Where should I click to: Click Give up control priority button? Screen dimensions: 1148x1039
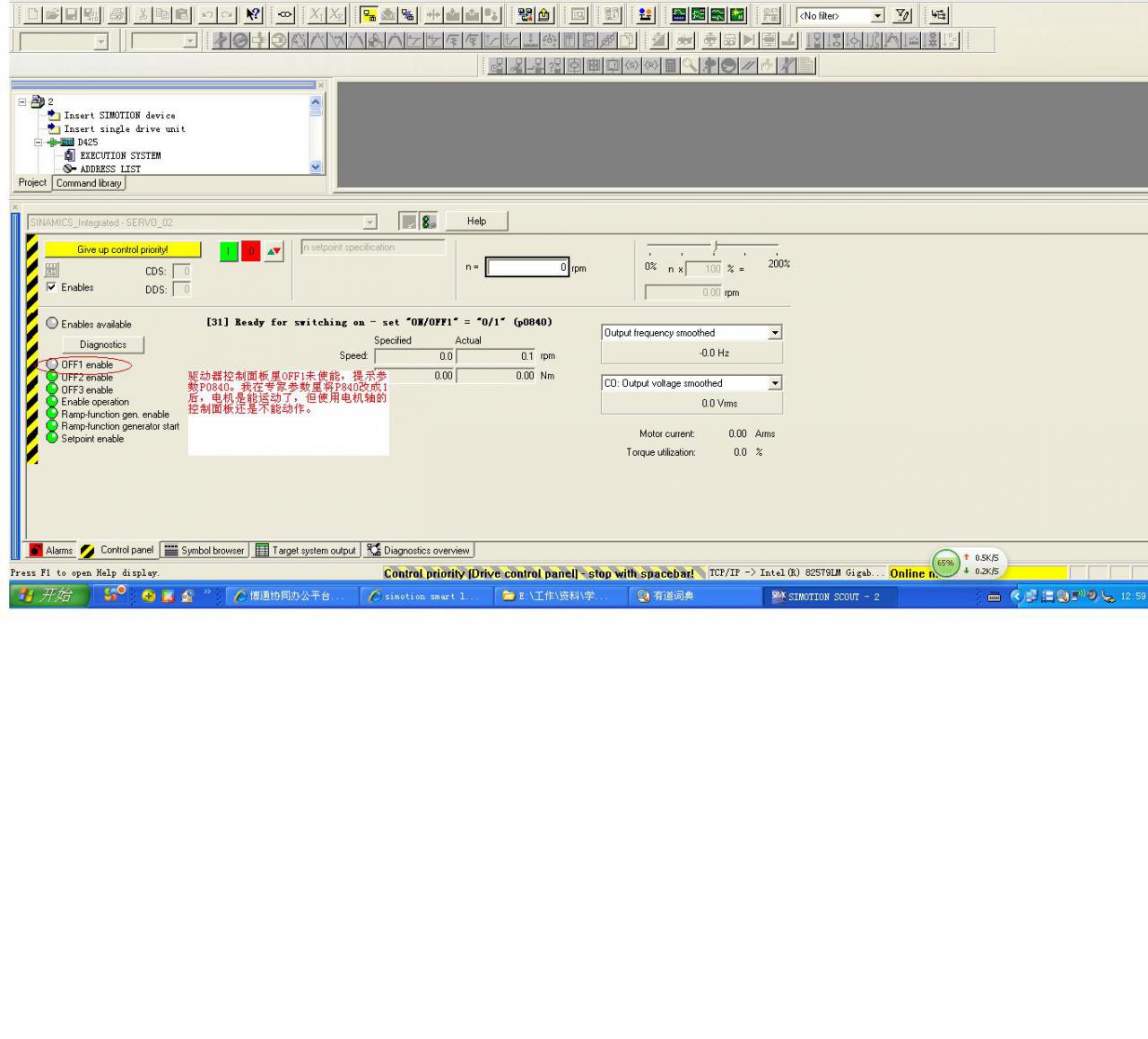pos(123,249)
